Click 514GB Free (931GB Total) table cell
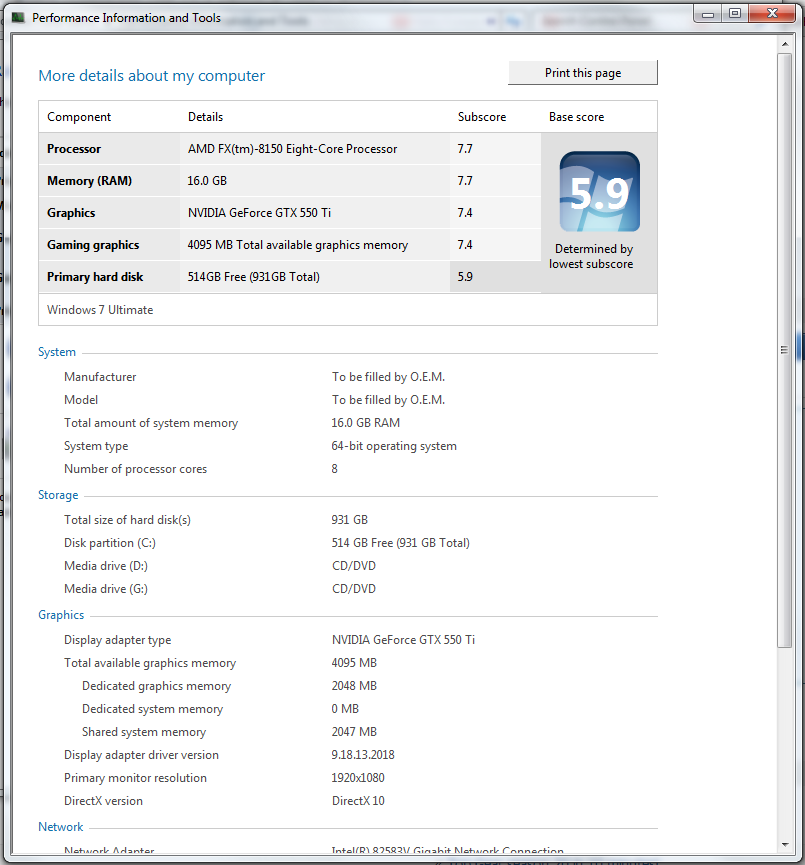 tap(314, 277)
